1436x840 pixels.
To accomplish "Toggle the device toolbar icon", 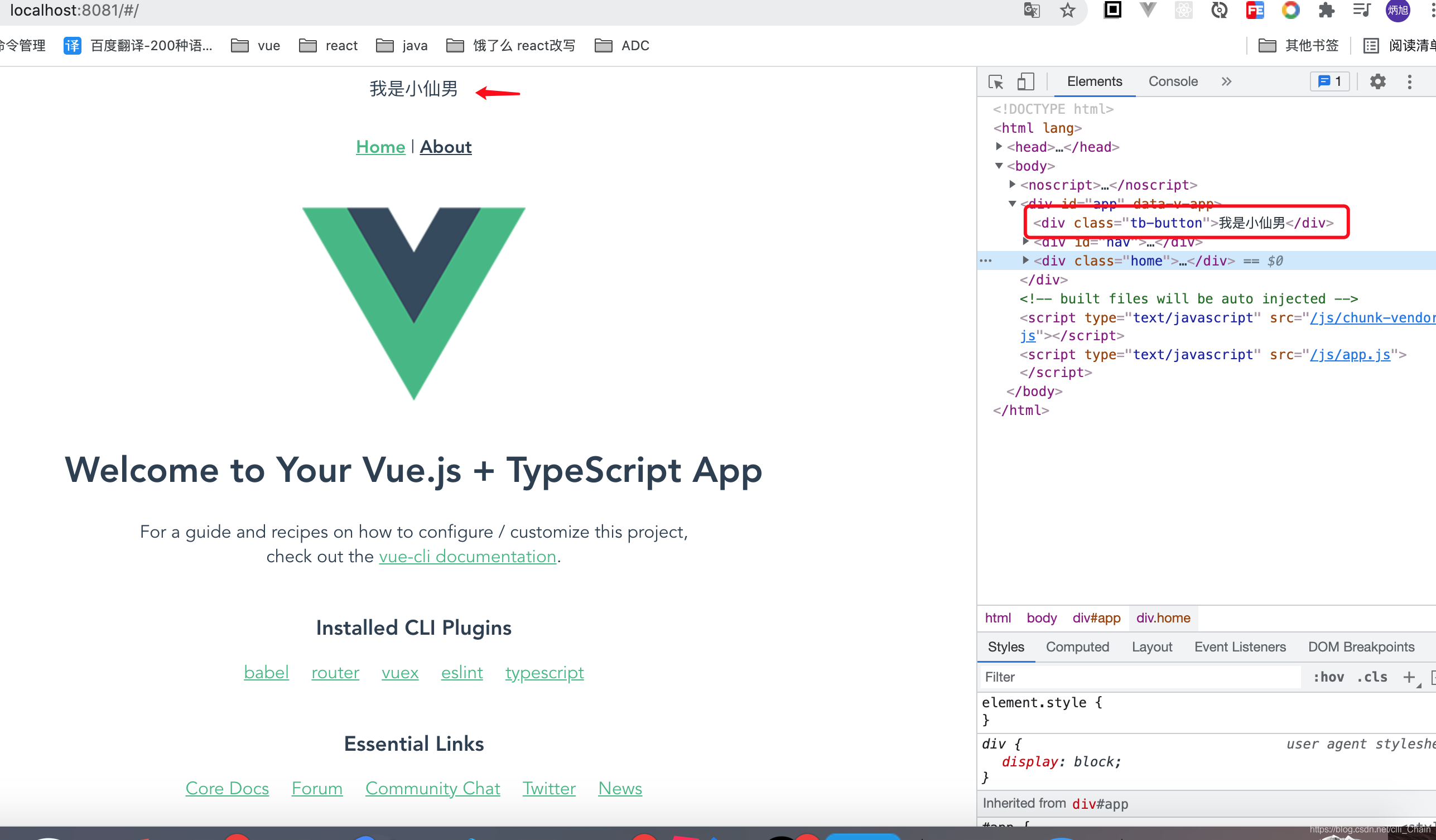I will (x=1025, y=82).
